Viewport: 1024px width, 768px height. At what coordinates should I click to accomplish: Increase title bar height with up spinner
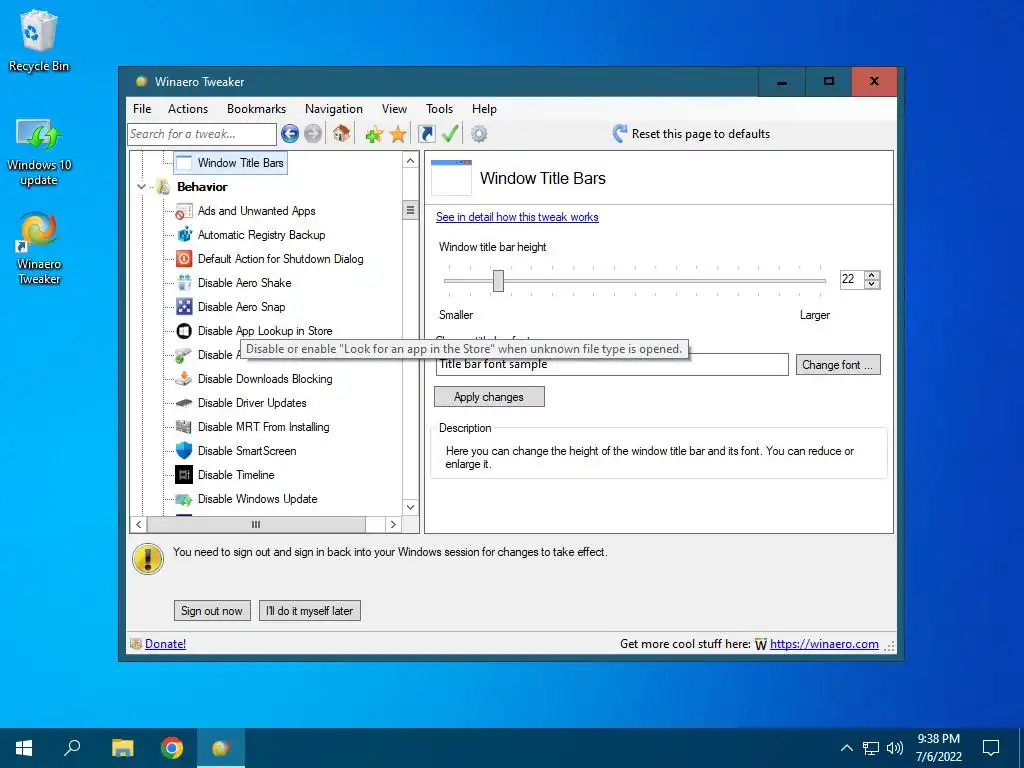tap(872, 275)
